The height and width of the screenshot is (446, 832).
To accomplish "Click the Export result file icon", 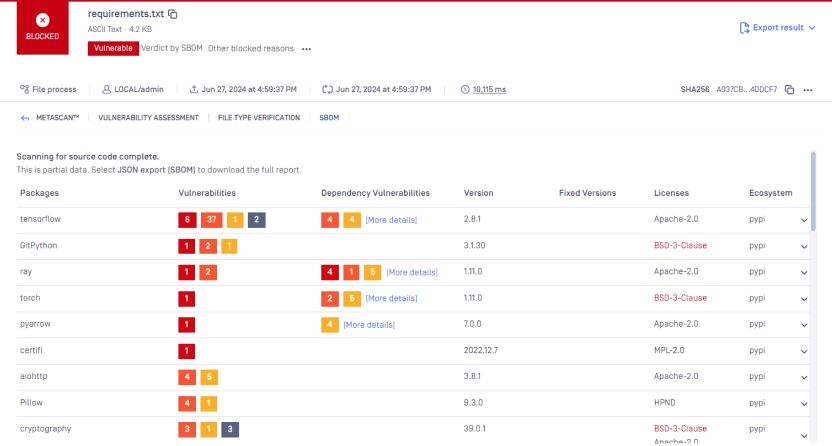I will (x=744, y=28).
